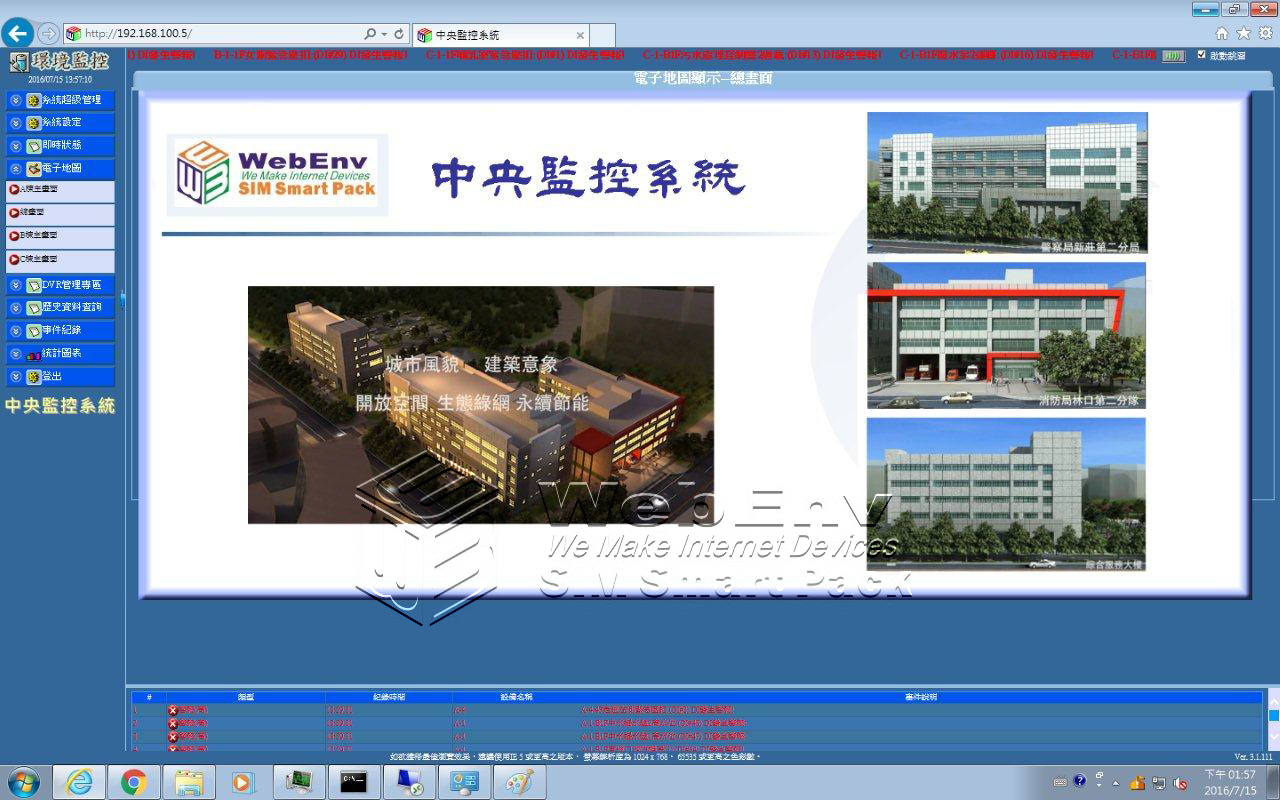Screen dimensions: 1280x800
Task: Collapse the 電子地圖 chevron
Action: 15,169
